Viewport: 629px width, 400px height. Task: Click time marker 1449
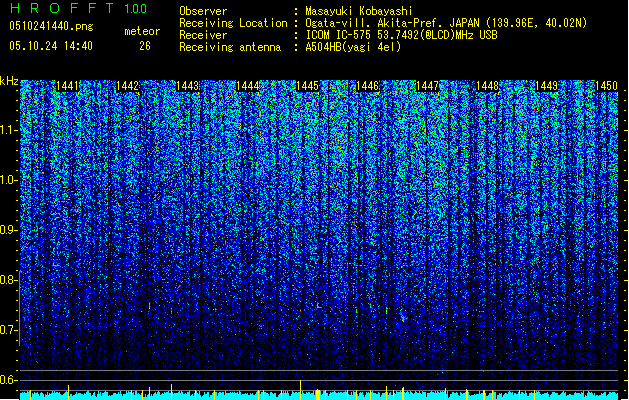point(547,86)
